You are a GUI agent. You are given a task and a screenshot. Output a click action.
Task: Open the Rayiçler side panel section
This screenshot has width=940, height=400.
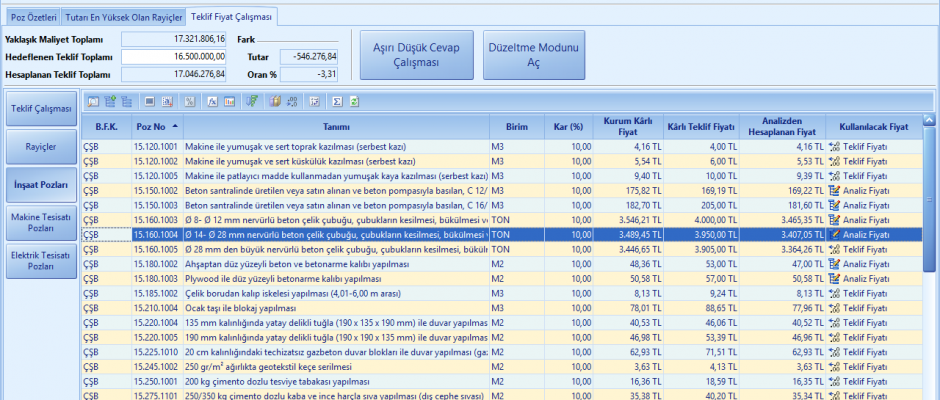(x=40, y=147)
